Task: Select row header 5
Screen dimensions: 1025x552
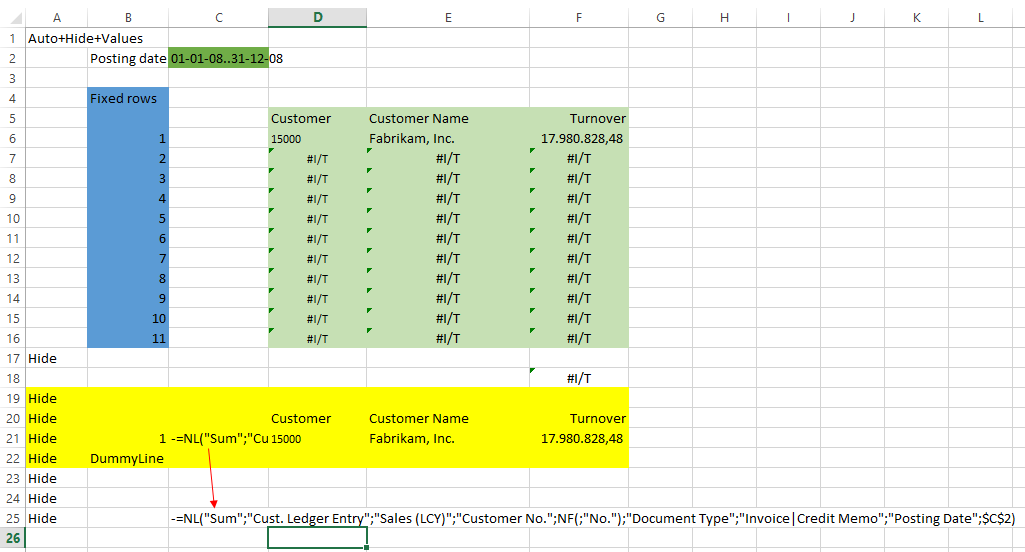Action: coord(12,118)
